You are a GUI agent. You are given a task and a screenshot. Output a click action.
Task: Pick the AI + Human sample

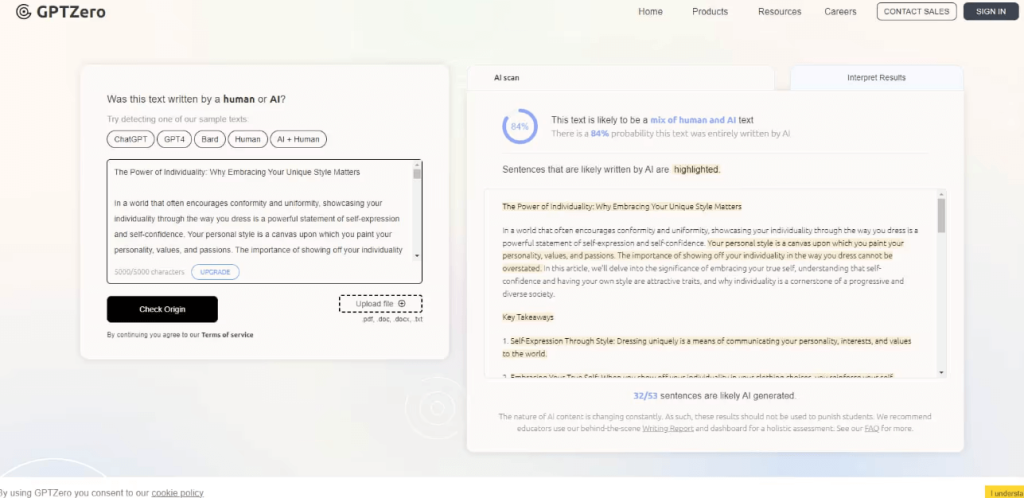coord(298,140)
